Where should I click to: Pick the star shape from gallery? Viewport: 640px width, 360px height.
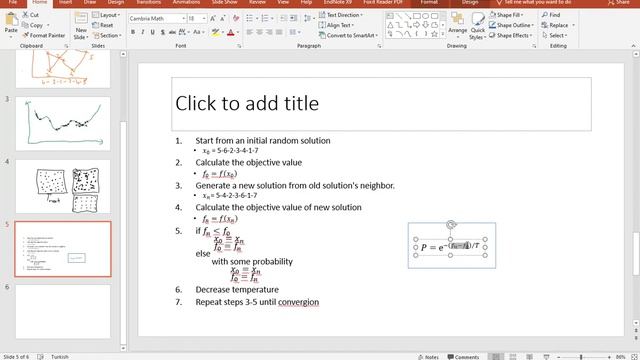434,34
